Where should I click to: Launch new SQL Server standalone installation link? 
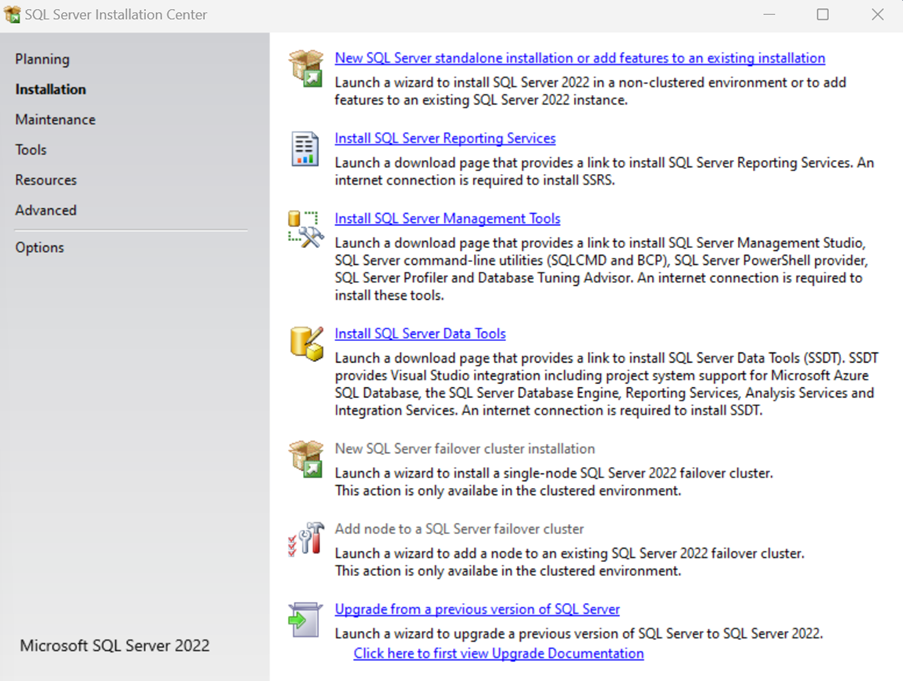(580, 58)
